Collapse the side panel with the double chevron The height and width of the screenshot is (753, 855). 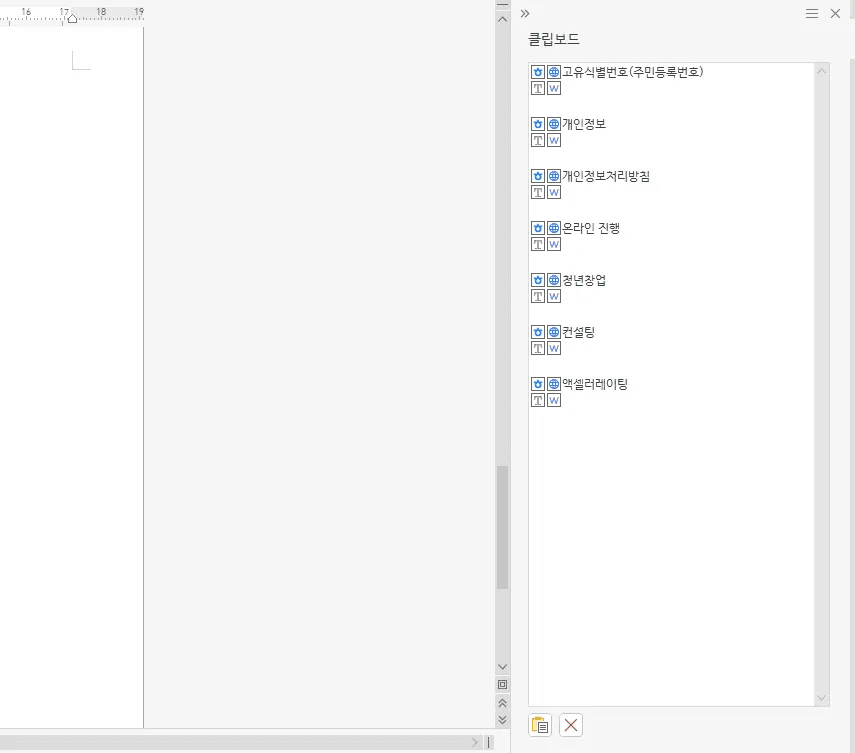(x=525, y=13)
